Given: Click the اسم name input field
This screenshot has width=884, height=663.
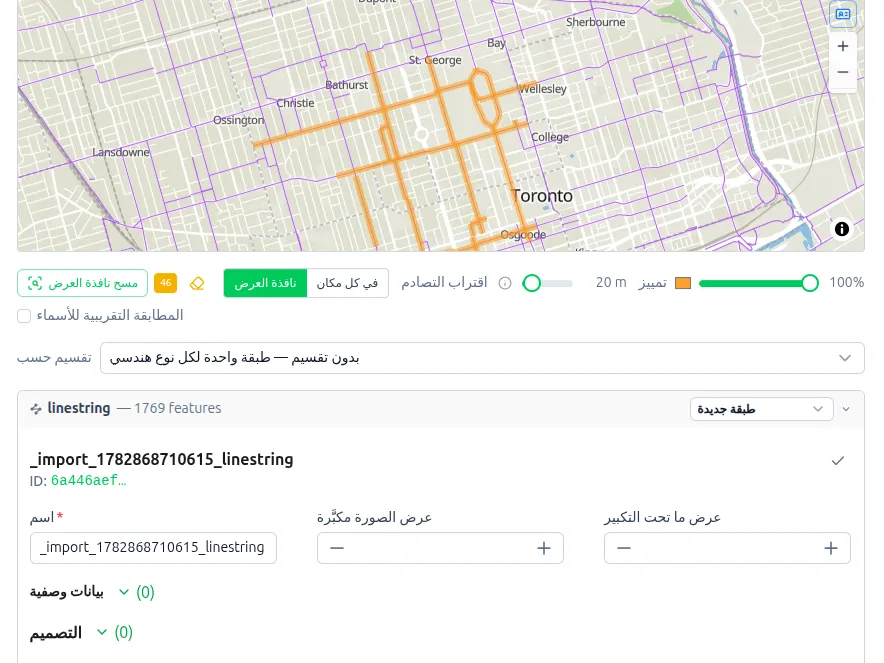Looking at the screenshot, I should coord(153,547).
